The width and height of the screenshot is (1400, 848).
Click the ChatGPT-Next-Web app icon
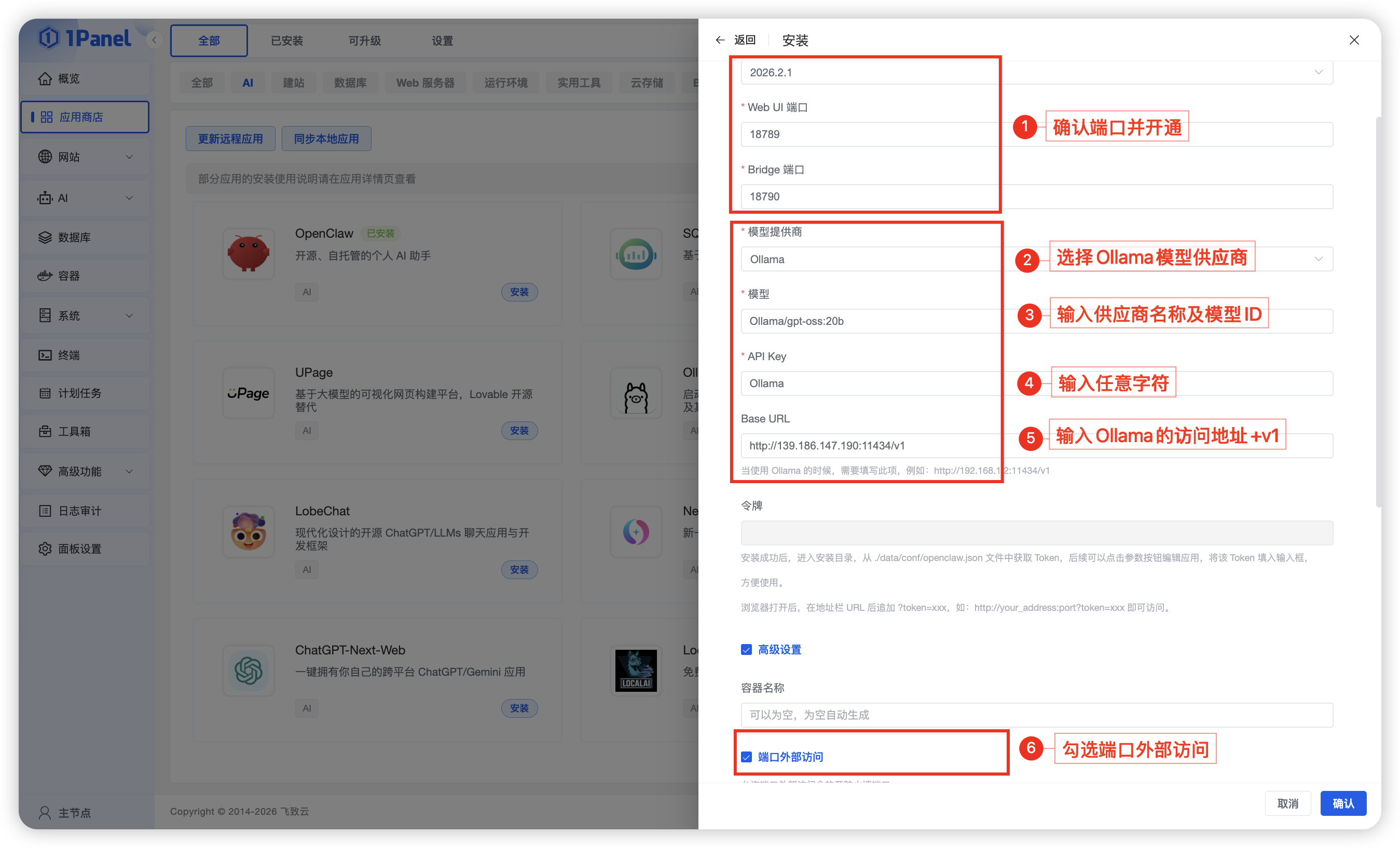[249, 671]
